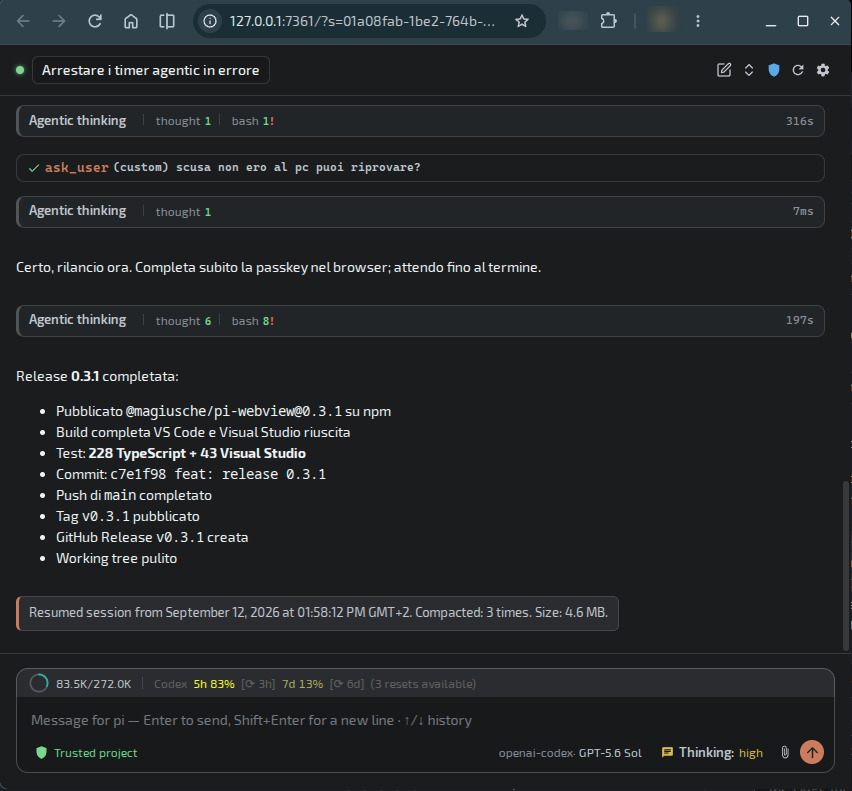Open the ask_user 'scusa non ero al pc' entry
Viewport: 852px width, 791px height.
pyautogui.click(x=420, y=167)
